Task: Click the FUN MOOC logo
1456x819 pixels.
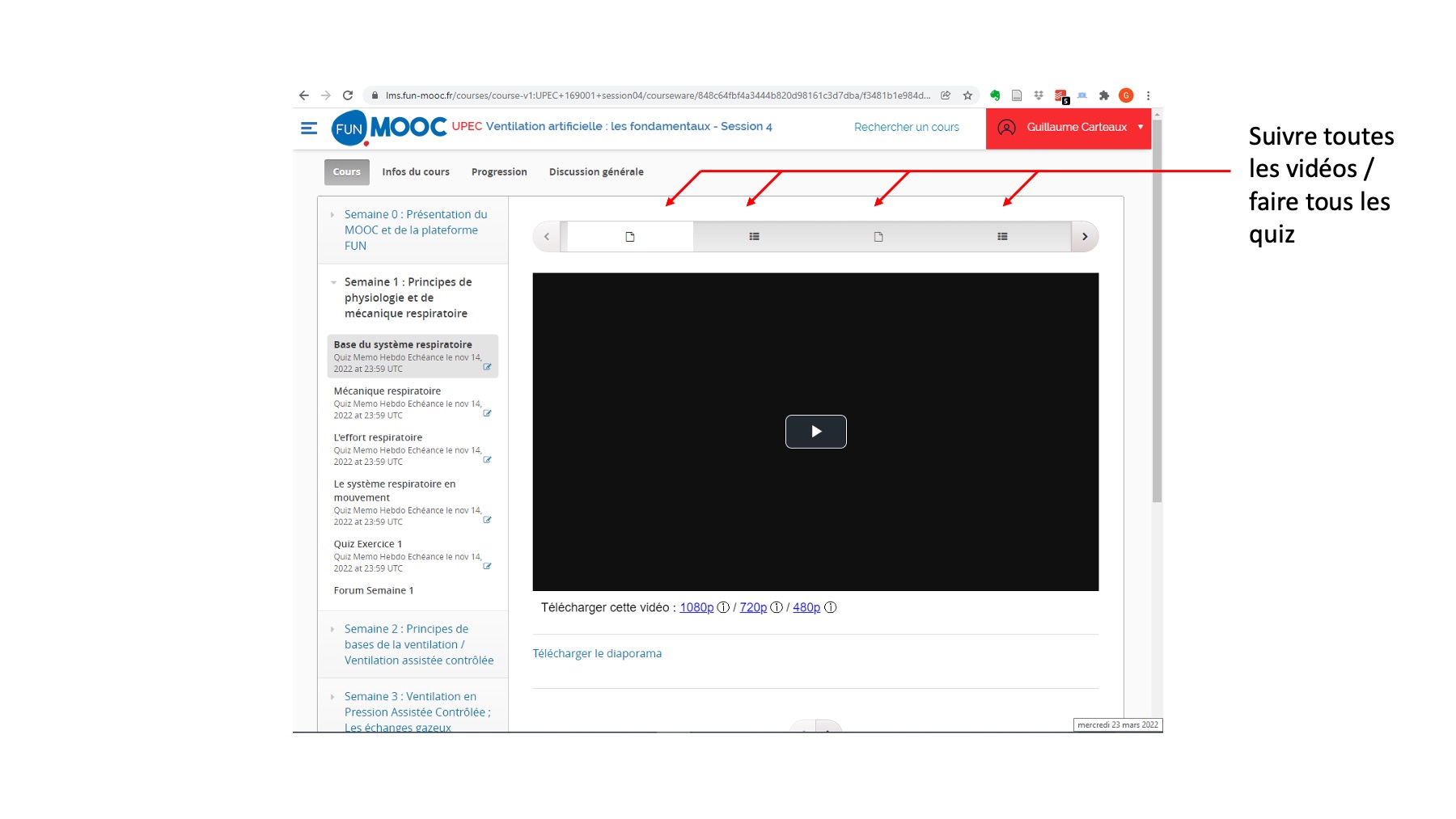Action: coord(389,128)
